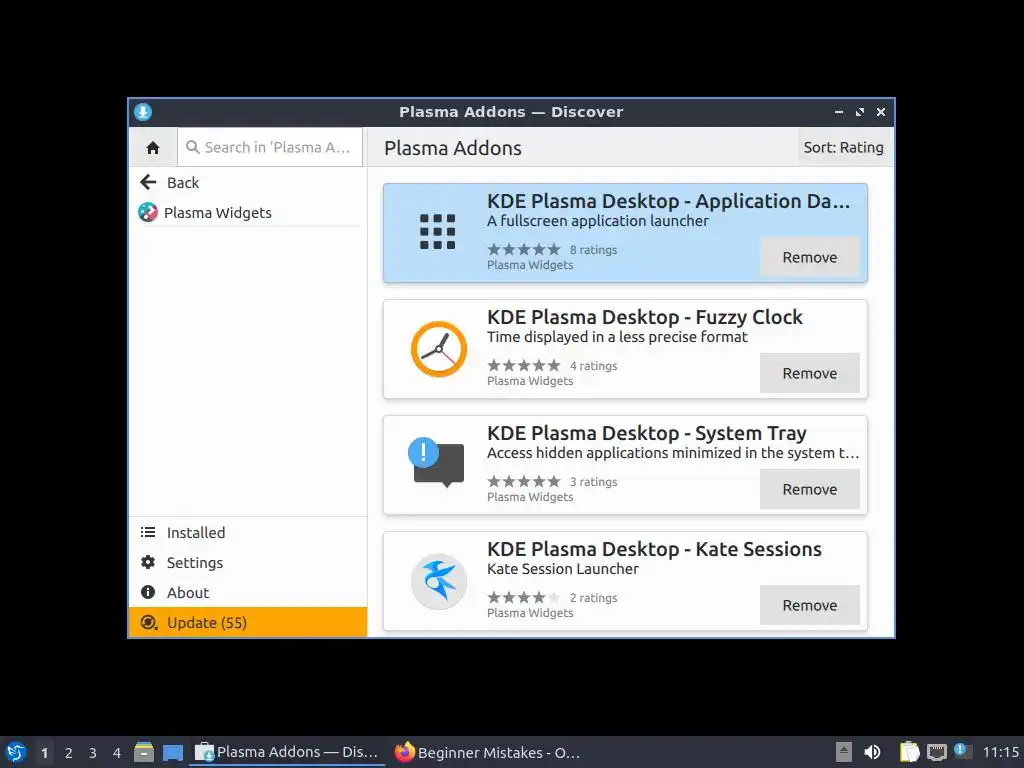Click the Fuzzy Clock icon
This screenshot has width=1024, height=768.
click(x=438, y=349)
